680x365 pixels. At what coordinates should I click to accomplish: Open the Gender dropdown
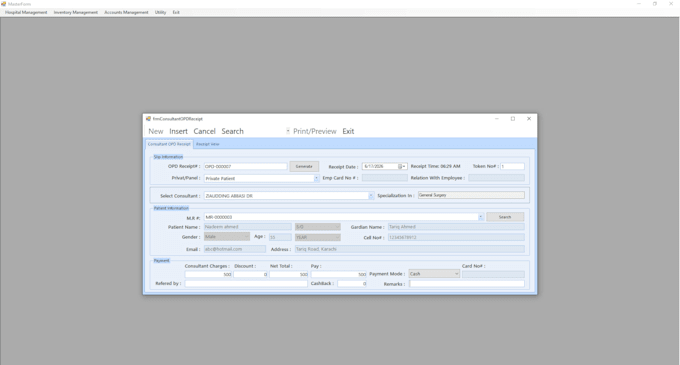[227, 237]
